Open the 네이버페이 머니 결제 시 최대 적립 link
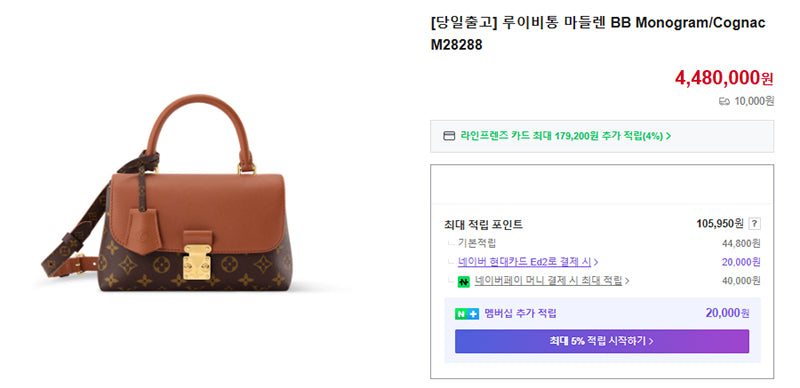The width and height of the screenshot is (800, 388). coord(548,281)
